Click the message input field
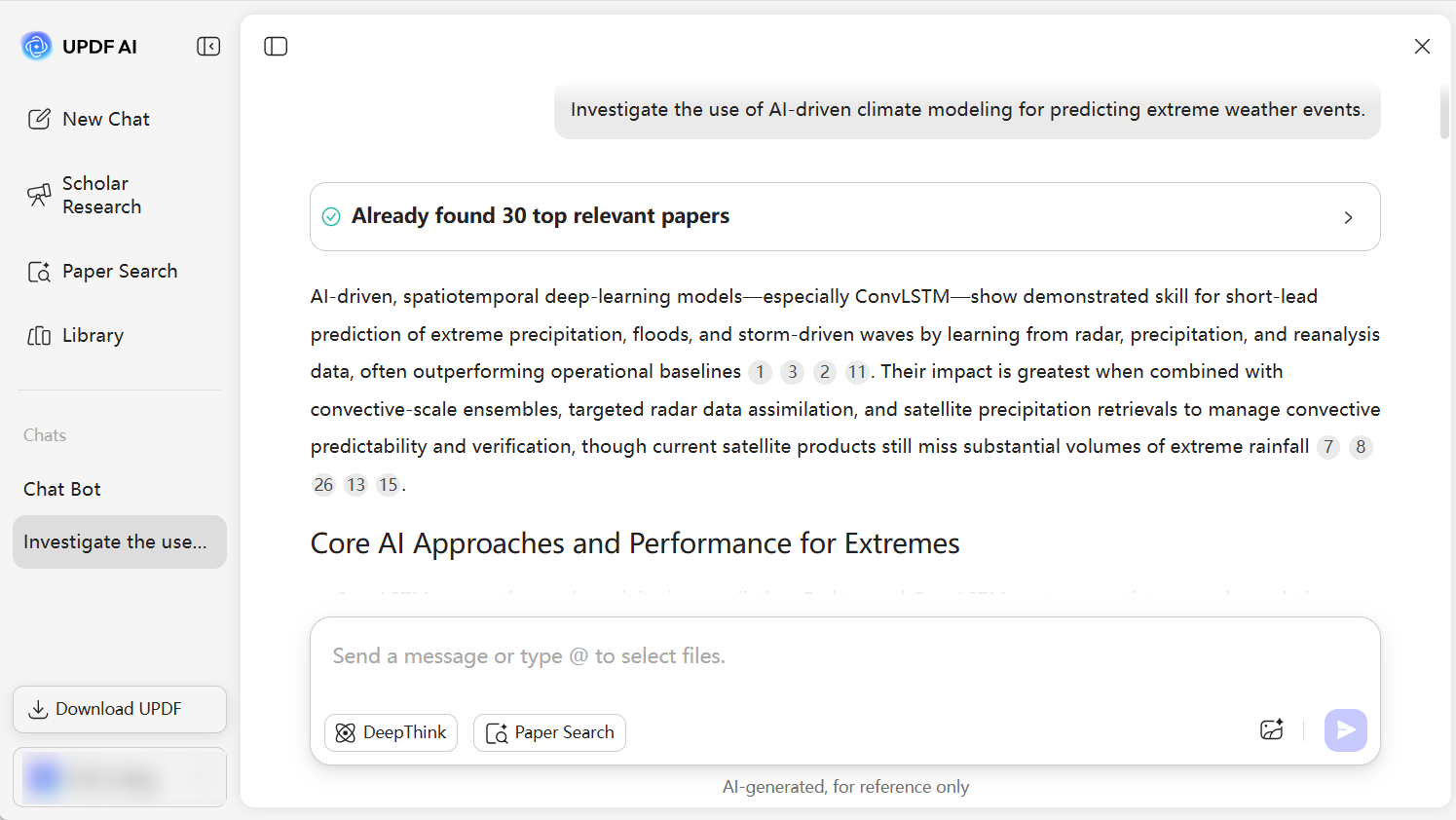 [843, 657]
